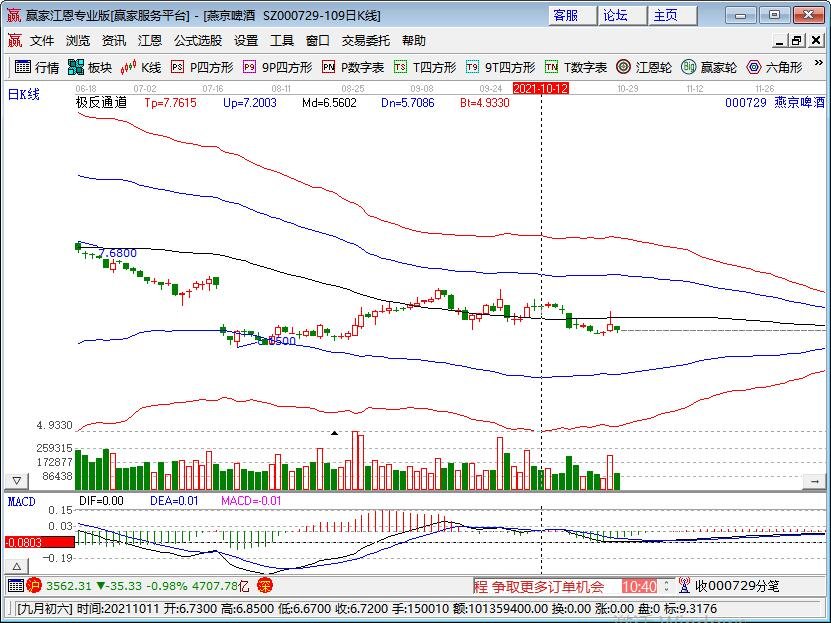Click the 日K线 period label
Screen dimensions: 831x623
23,94
